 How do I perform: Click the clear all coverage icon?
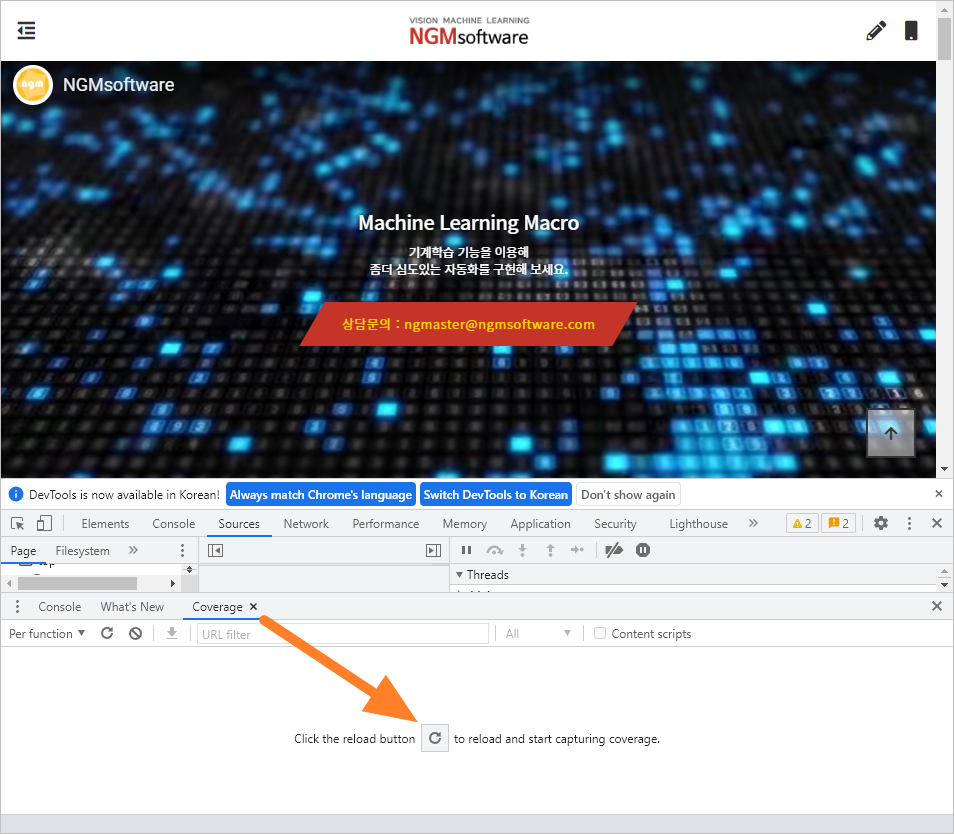(x=136, y=633)
